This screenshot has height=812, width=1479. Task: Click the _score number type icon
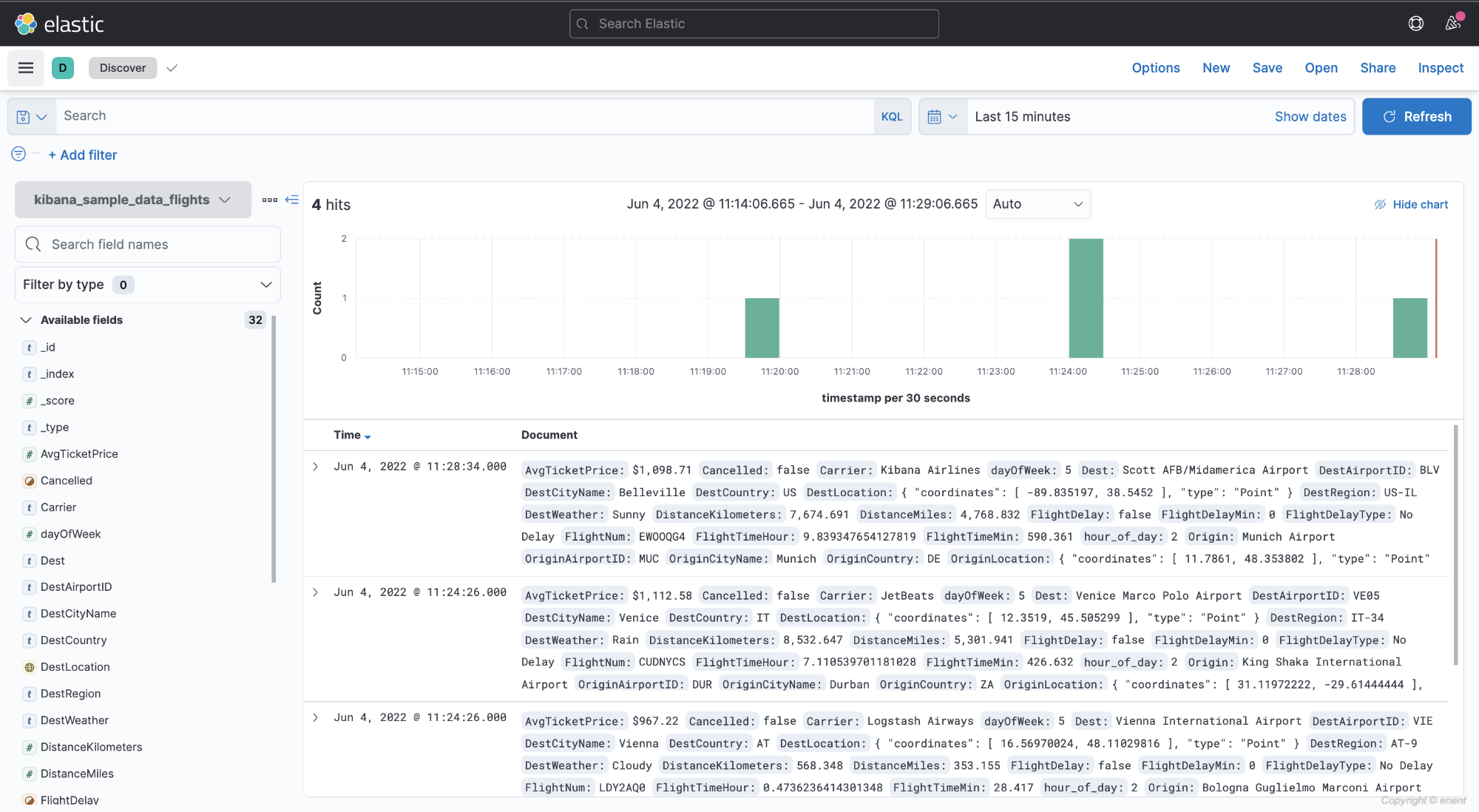click(30, 401)
